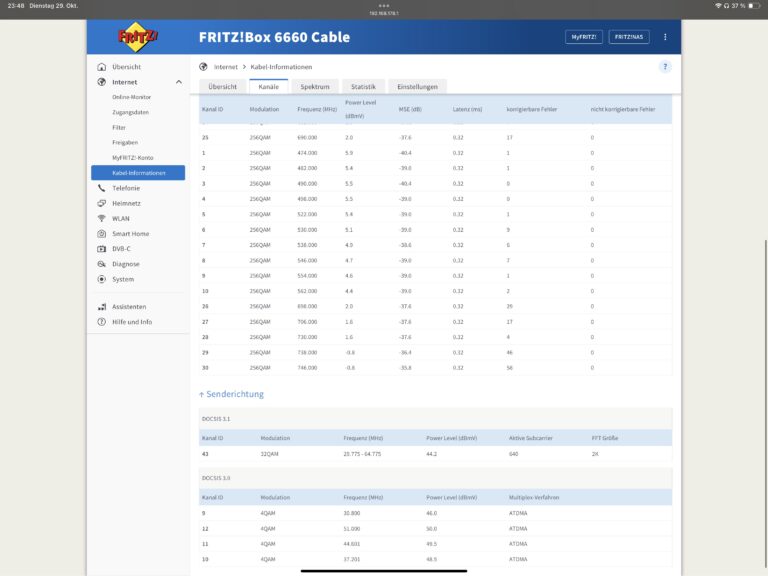Open Heimnetz via the network icon
Viewport: 768px width, 576px height.
tap(102, 203)
